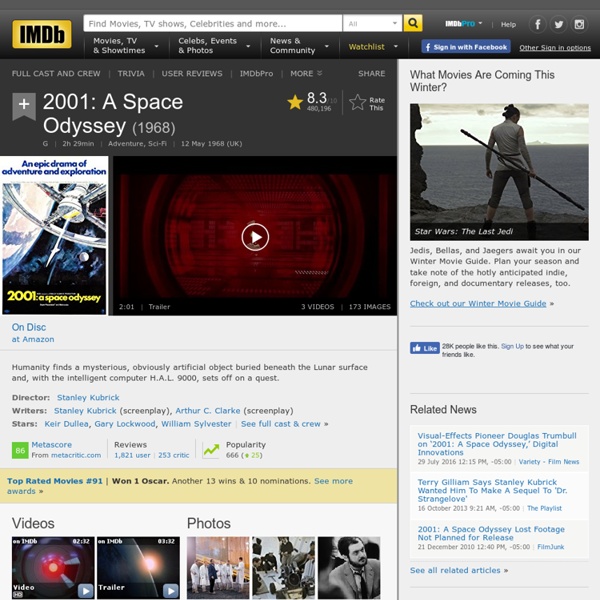Click the Rate This star outline
This screenshot has width=600, height=600.
pyautogui.click(x=357, y=103)
